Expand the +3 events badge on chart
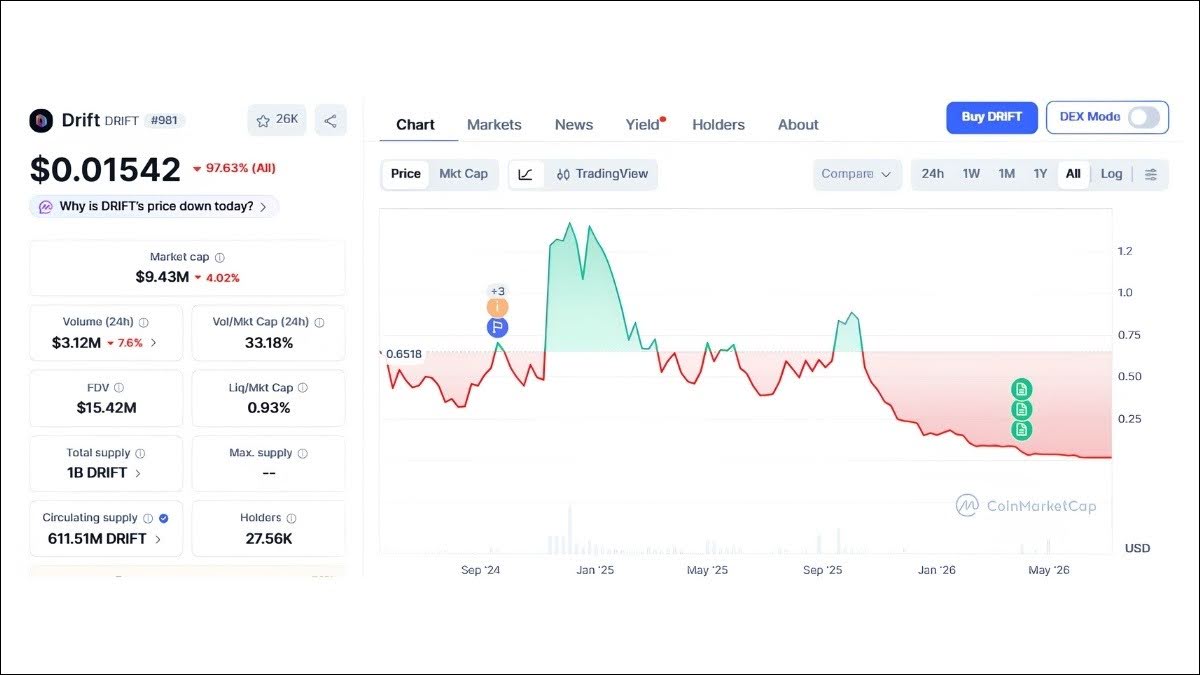The width and height of the screenshot is (1200, 675). [497, 291]
